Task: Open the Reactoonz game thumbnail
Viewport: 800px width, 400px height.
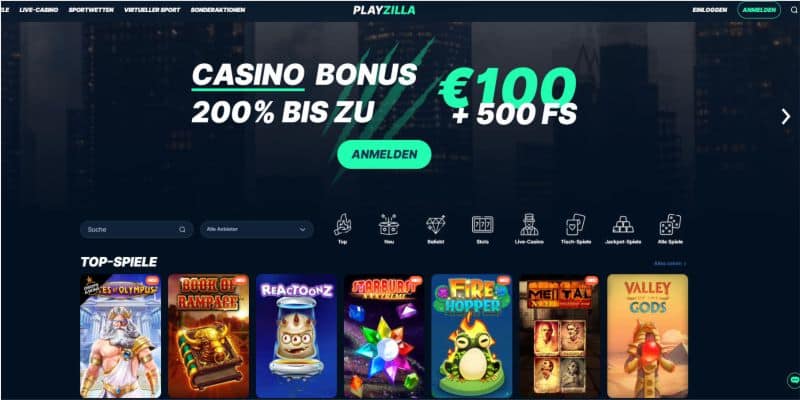Action: point(296,336)
